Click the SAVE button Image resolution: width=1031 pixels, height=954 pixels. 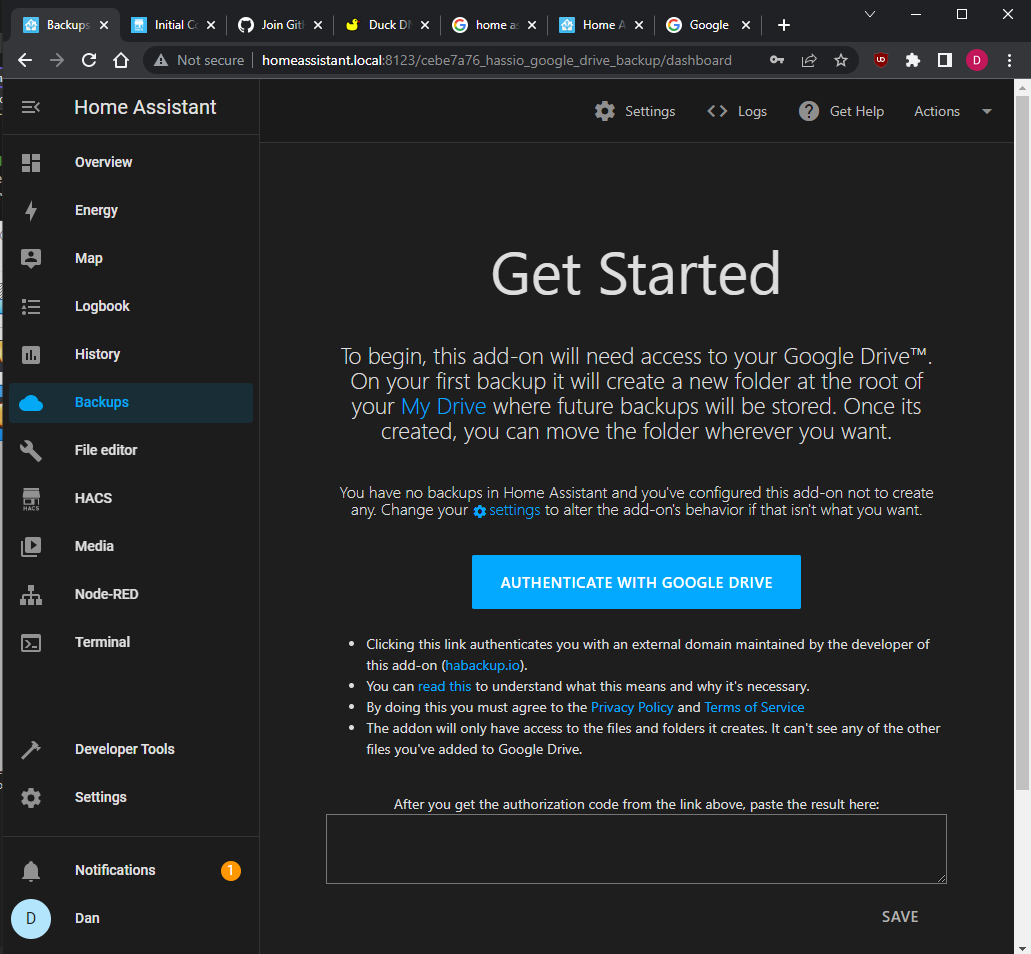coord(899,917)
